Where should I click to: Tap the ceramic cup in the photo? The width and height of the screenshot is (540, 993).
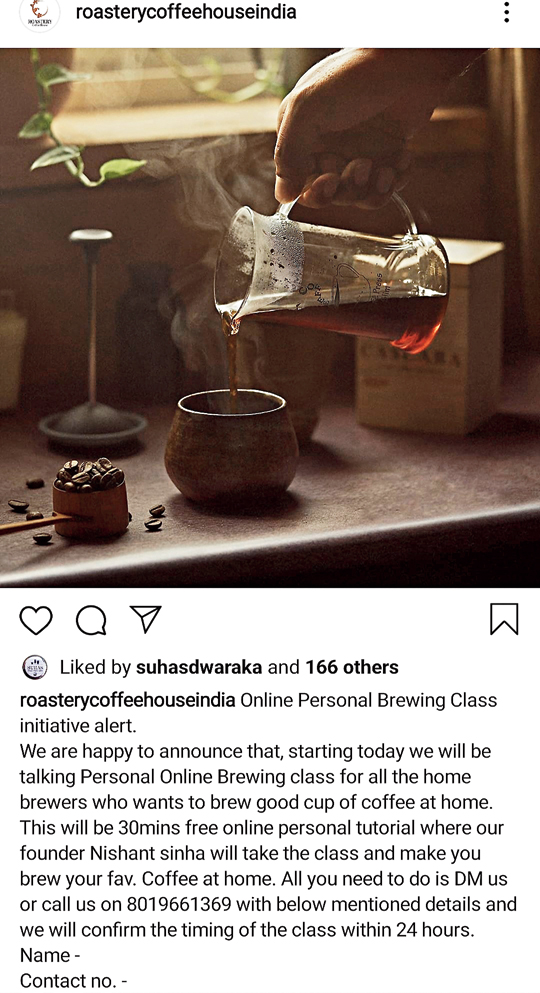pos(231,445)
